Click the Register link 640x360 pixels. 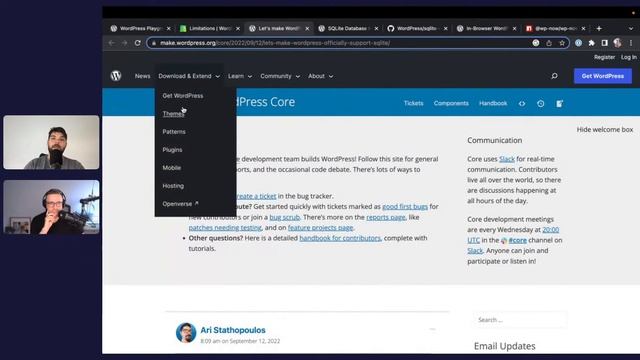(604, 57)
